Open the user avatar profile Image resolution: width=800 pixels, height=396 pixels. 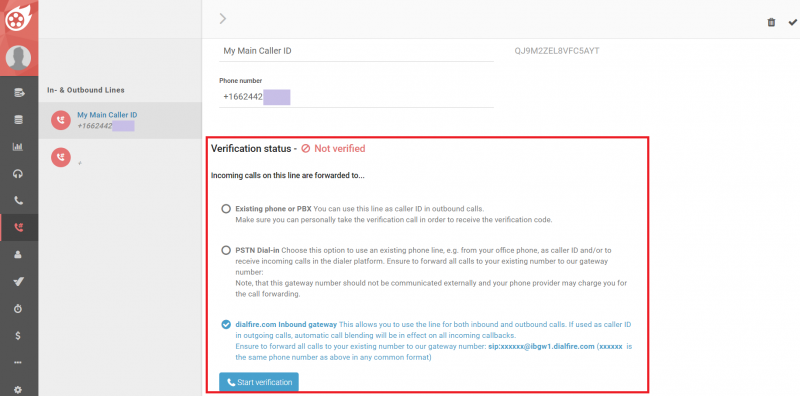click(x=18, y=58)
